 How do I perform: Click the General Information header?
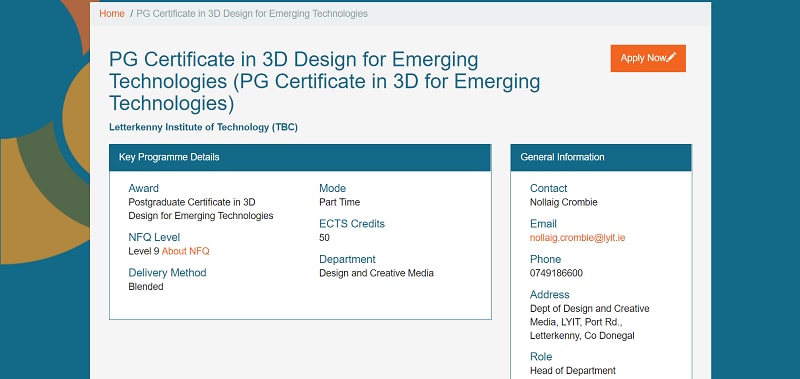click(x=601, y=157)
